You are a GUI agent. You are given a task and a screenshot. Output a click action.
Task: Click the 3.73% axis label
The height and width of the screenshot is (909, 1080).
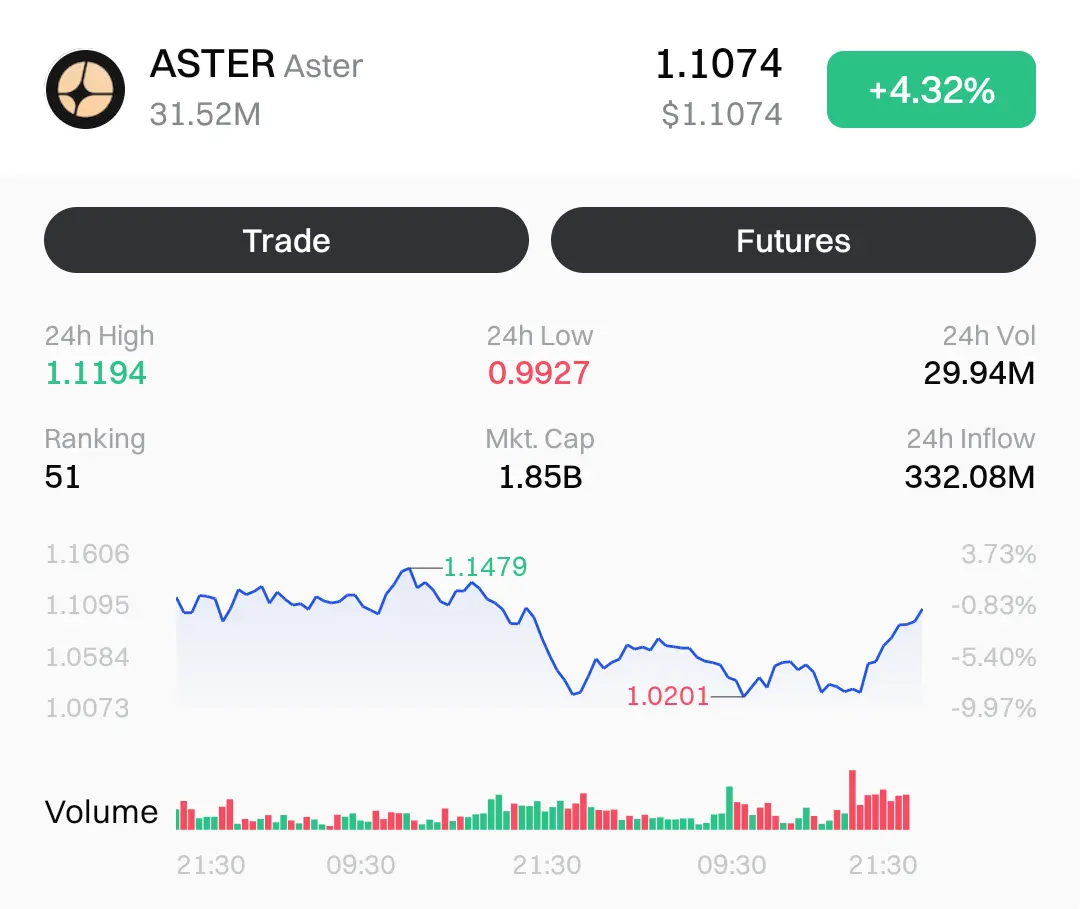pyautogui.click(x=998, y=553)
